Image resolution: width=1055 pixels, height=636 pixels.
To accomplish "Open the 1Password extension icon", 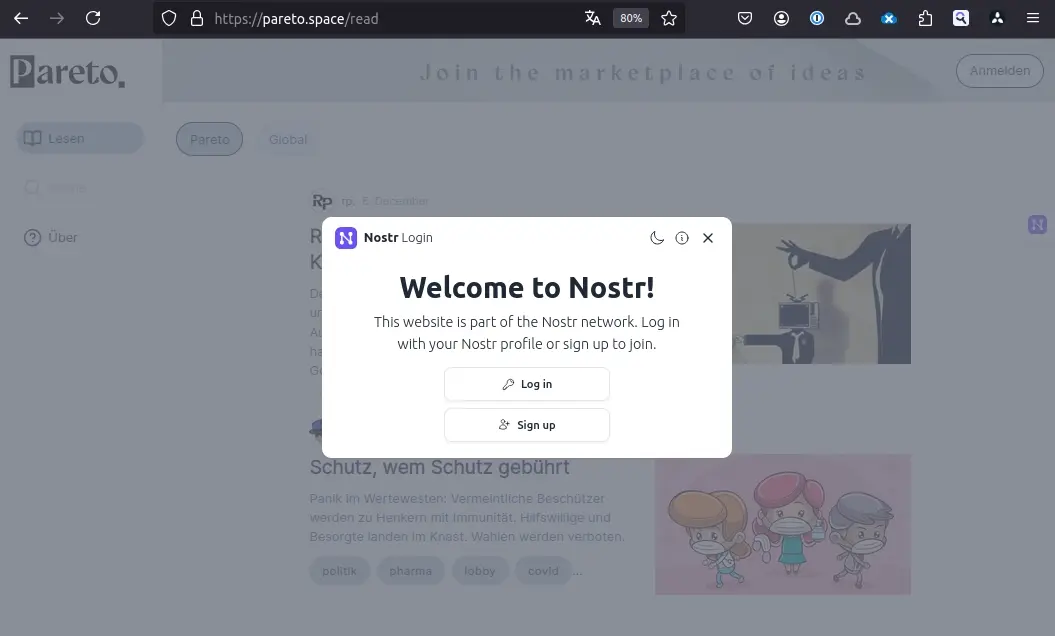I will click(x=817, y=18).
